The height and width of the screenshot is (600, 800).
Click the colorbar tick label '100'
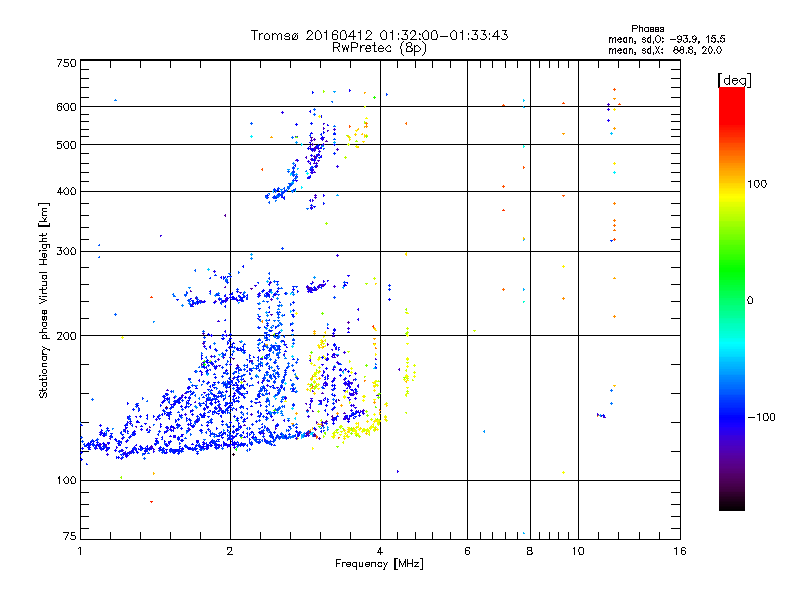coord(757,184)
